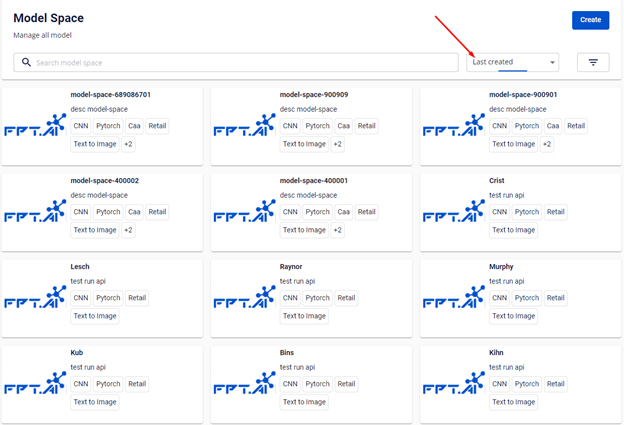Click FPT.AI logo on Murphy card
The image size is (624, 425).
[454, 298]
